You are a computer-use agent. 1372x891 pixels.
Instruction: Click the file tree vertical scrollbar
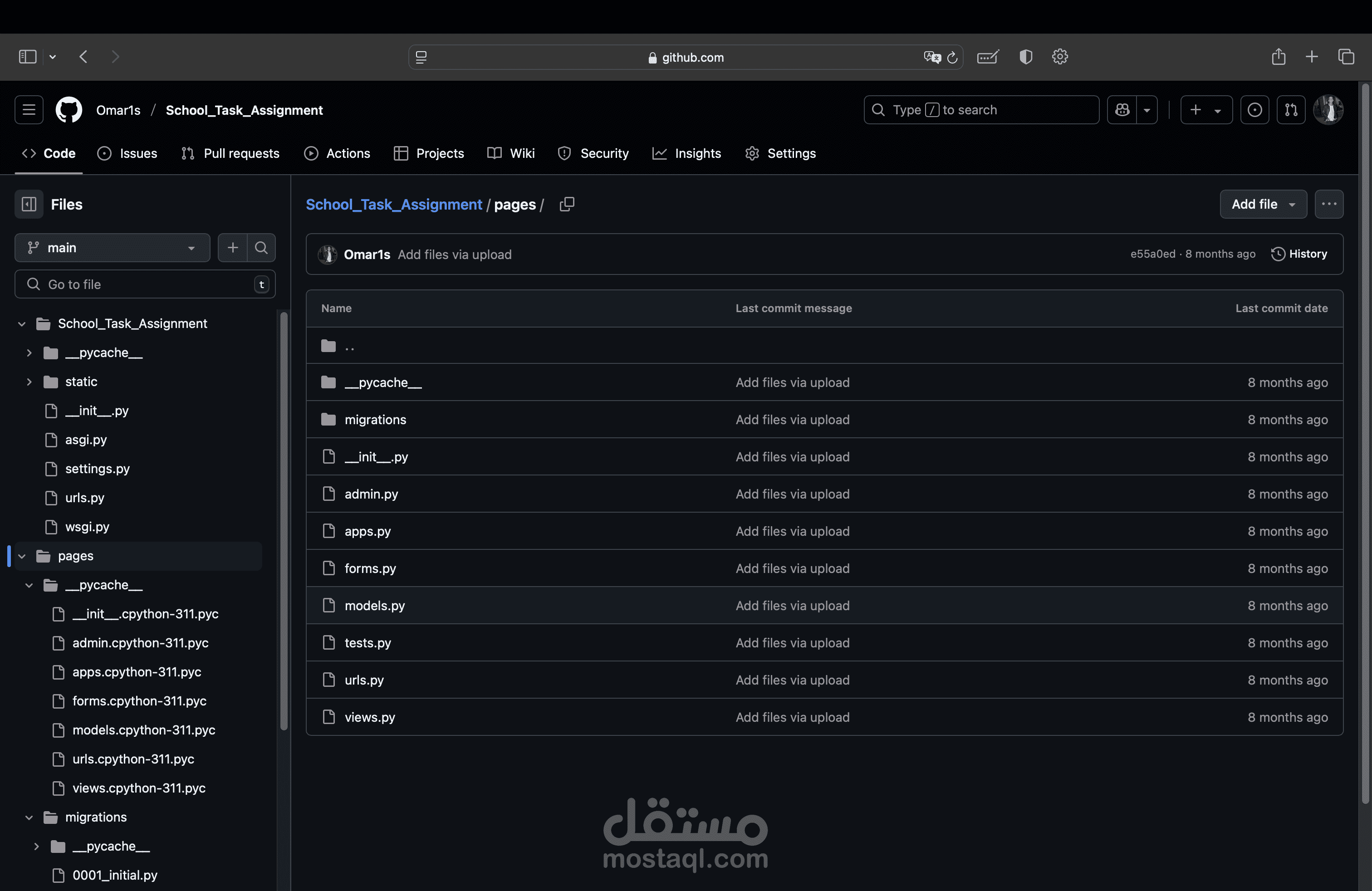pos(284,521)
